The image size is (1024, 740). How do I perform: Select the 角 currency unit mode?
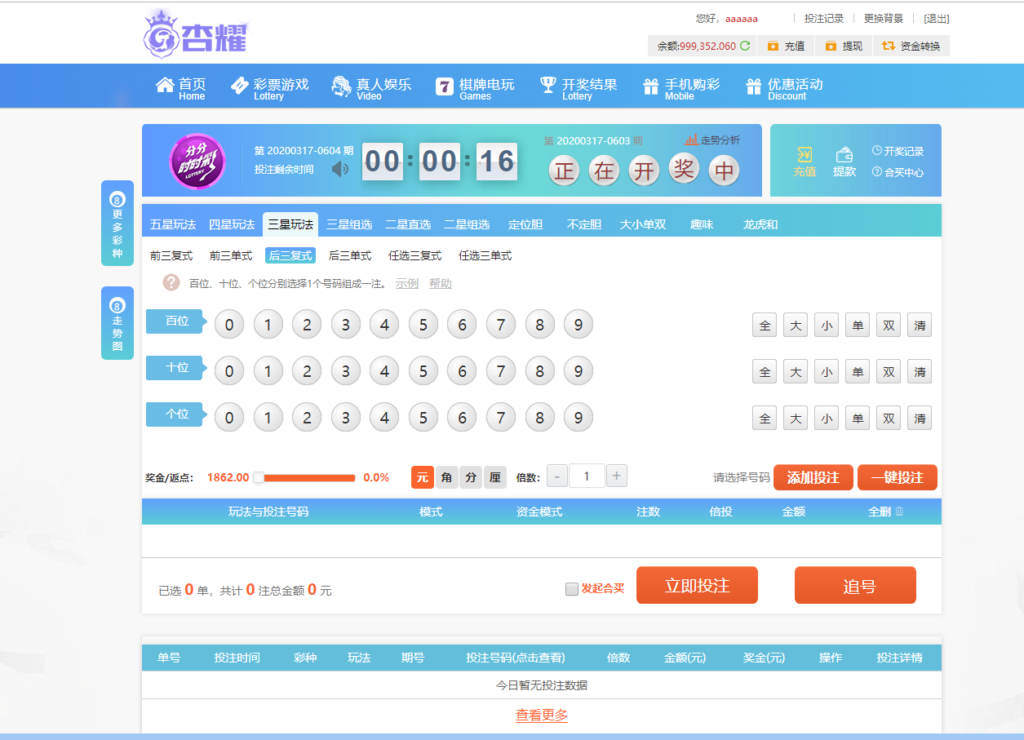447,477
